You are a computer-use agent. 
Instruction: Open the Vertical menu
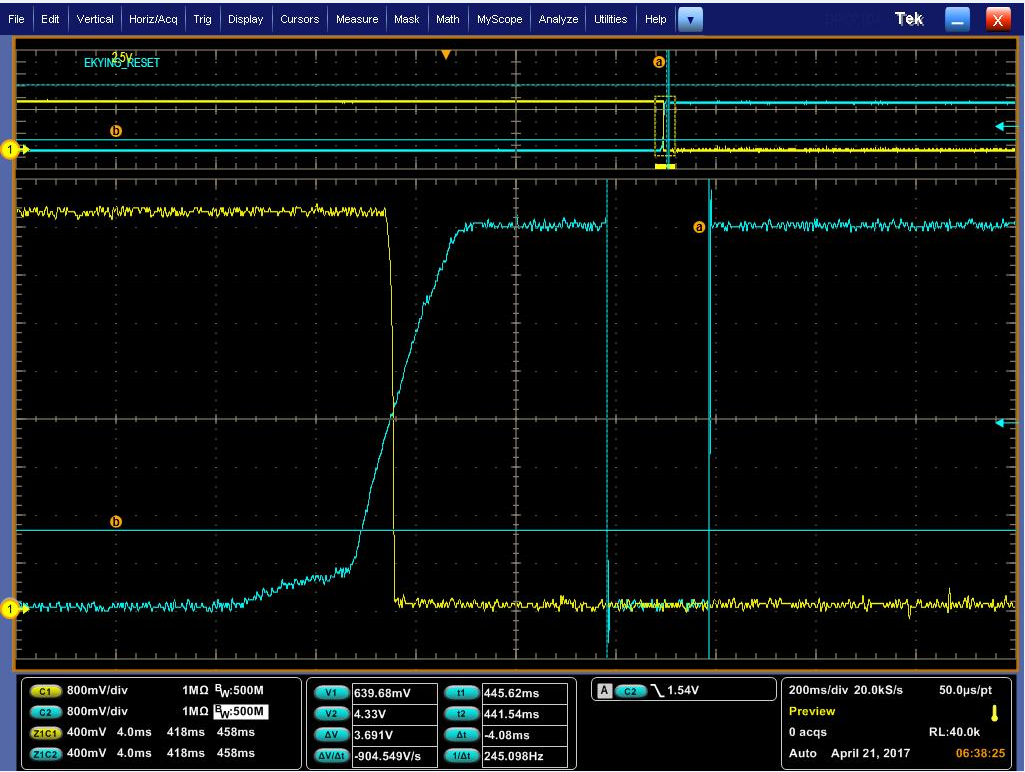click(x=95, y=19)
